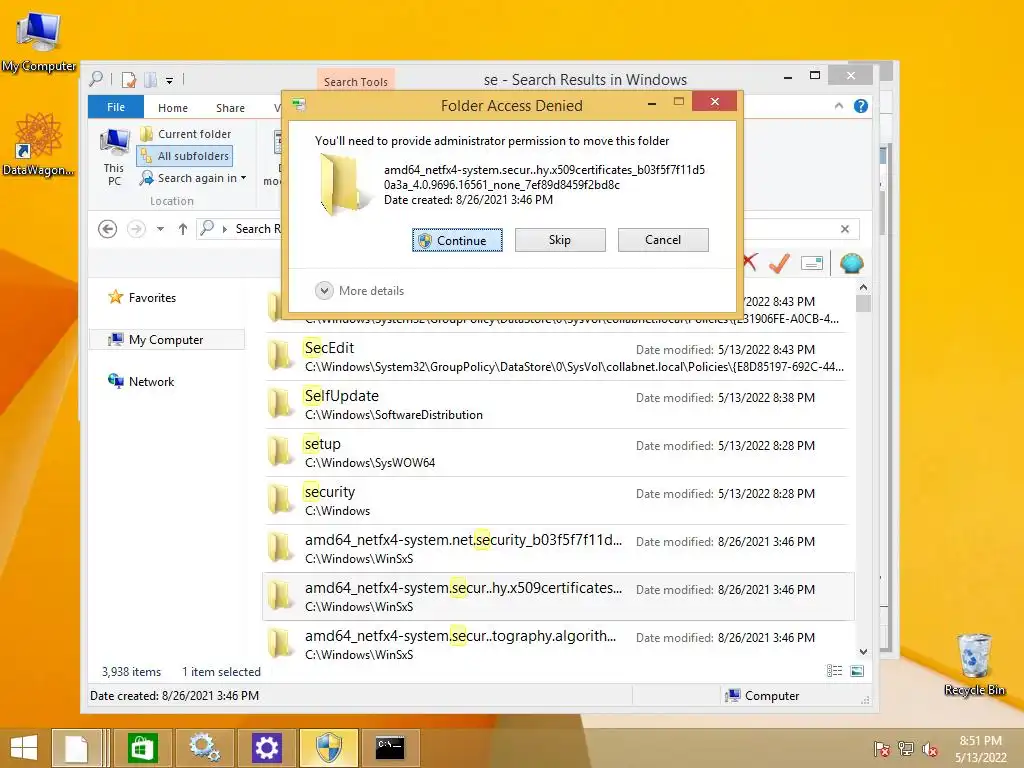Click the card layout toolbar icon
The height and width of the screenshot is (768, 1024).
[812, 263]
